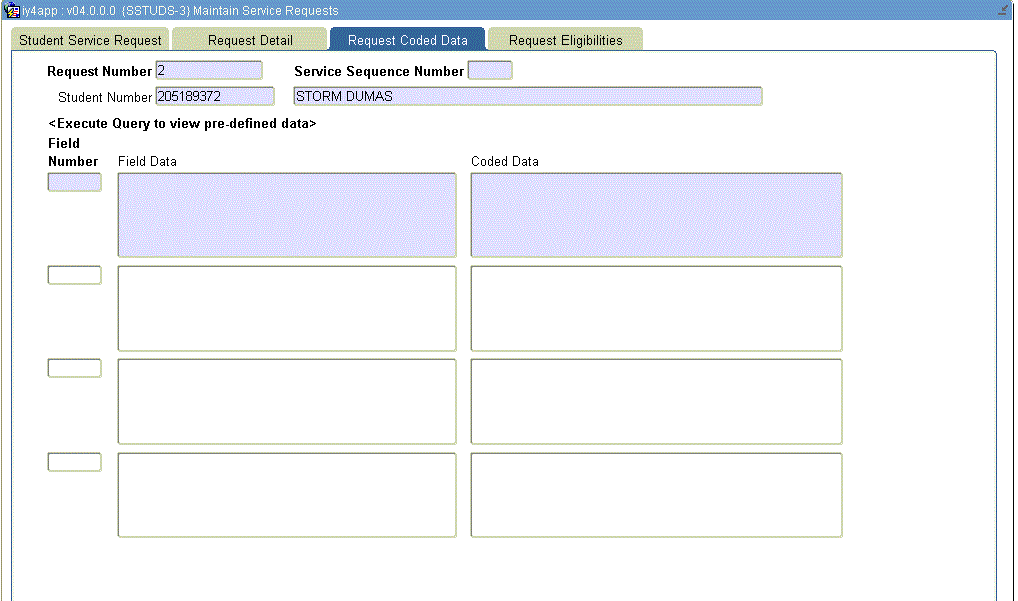Select the Request Coded Data tab
Image resolution: width=1018 pixels, height=601 pixels.
pyautogui.click(x=407, y=40)
